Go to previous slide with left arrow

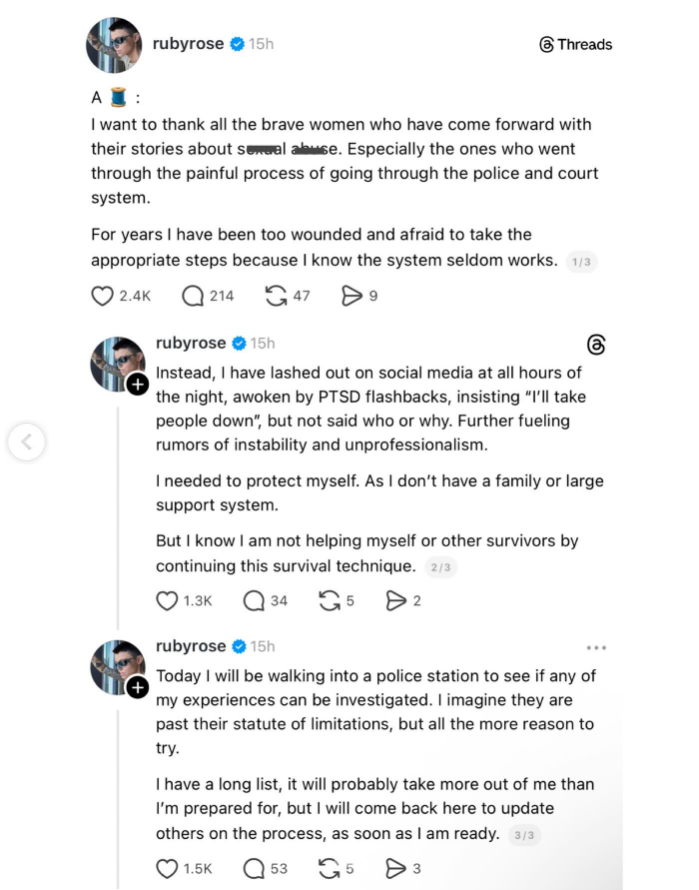click(29, 441)
